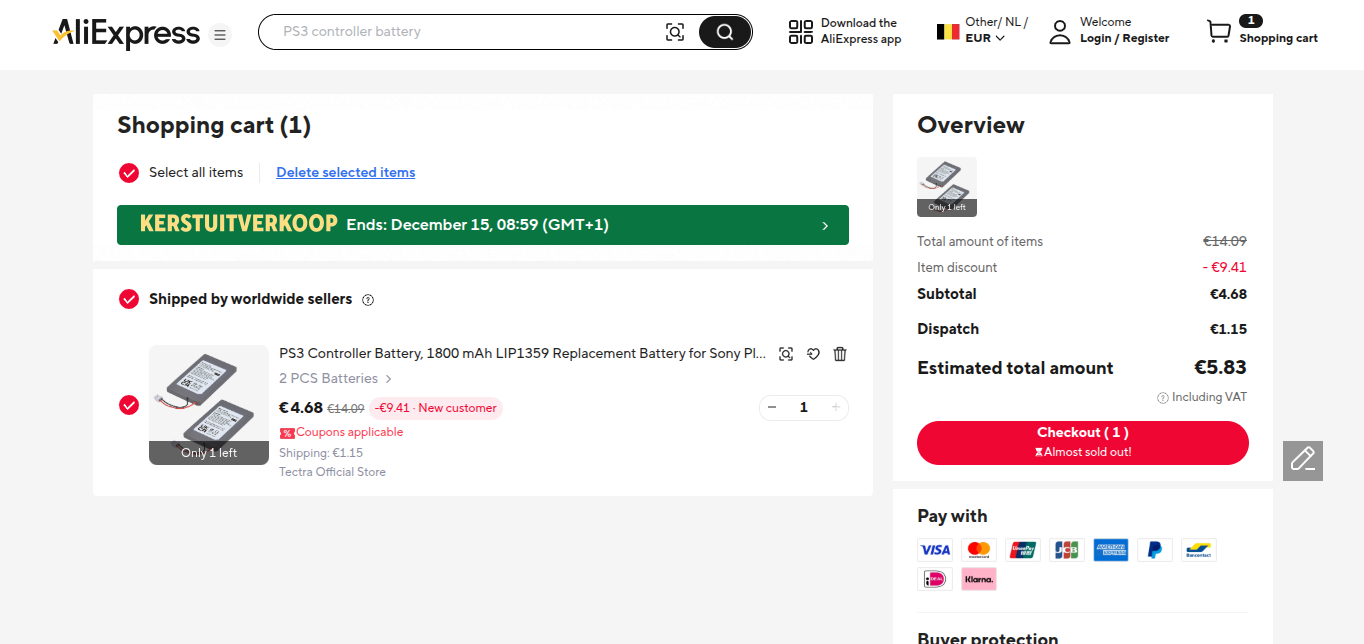This screenshot has width=1364, height=644.
Task: Click the Login / Register account menu
Action: (1123, 38)
